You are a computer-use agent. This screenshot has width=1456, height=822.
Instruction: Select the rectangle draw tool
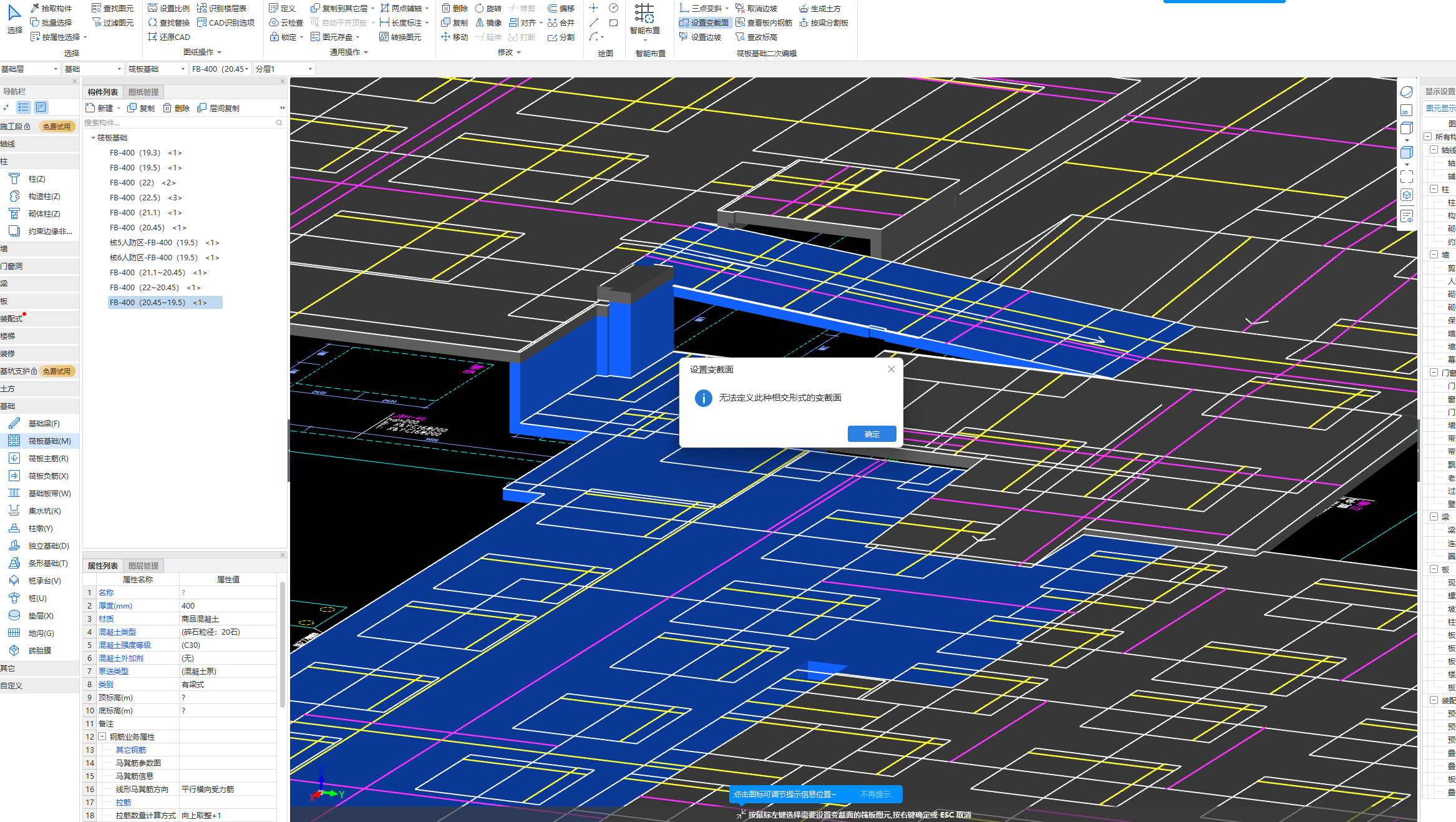(613, 22)
